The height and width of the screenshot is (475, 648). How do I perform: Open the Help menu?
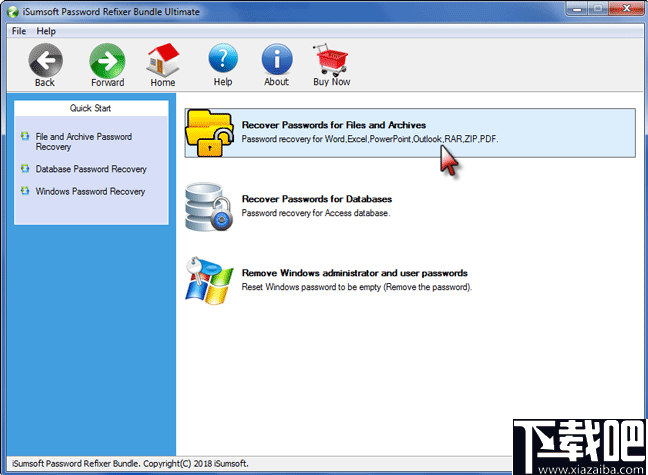point(46,31)
